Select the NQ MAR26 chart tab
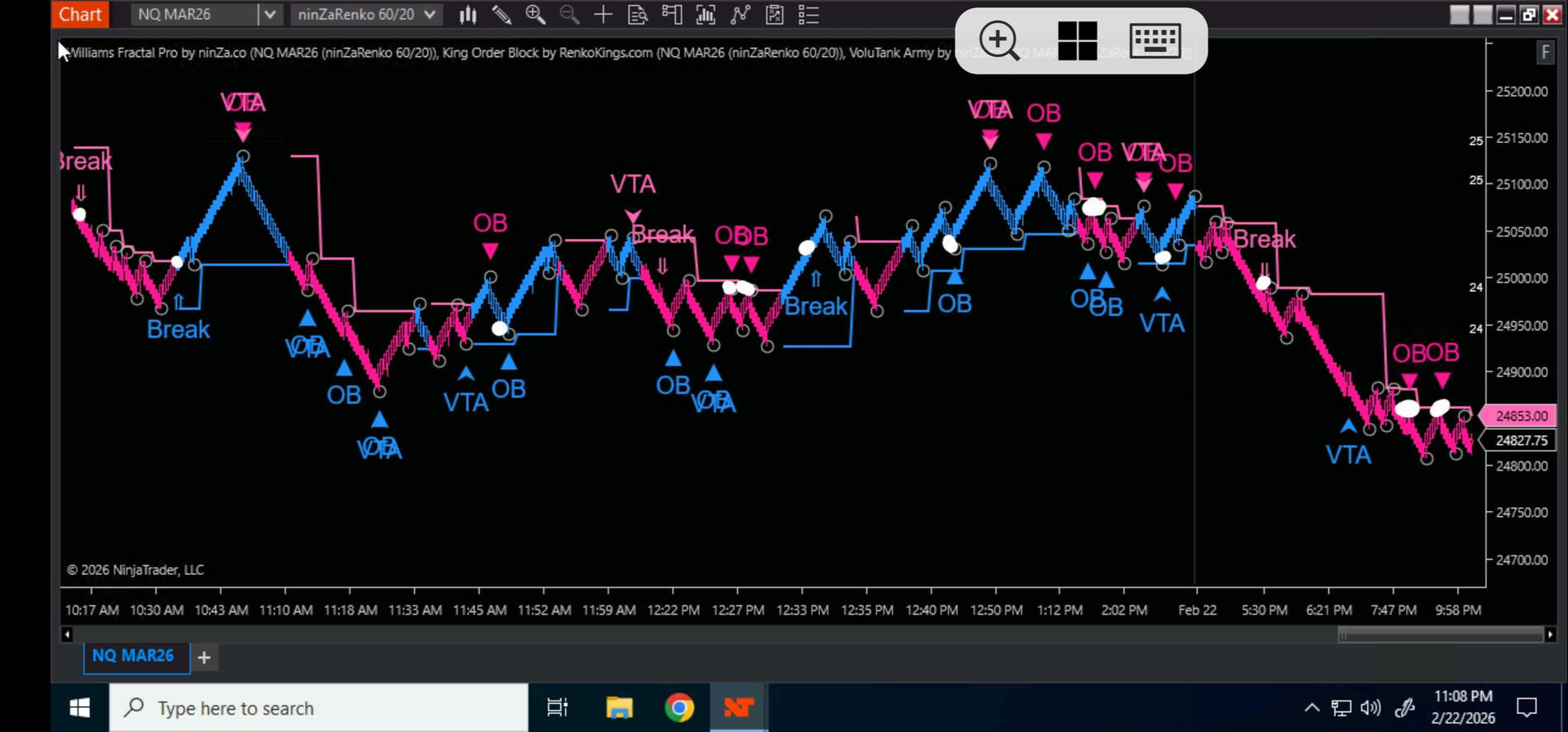 (133, 657)
